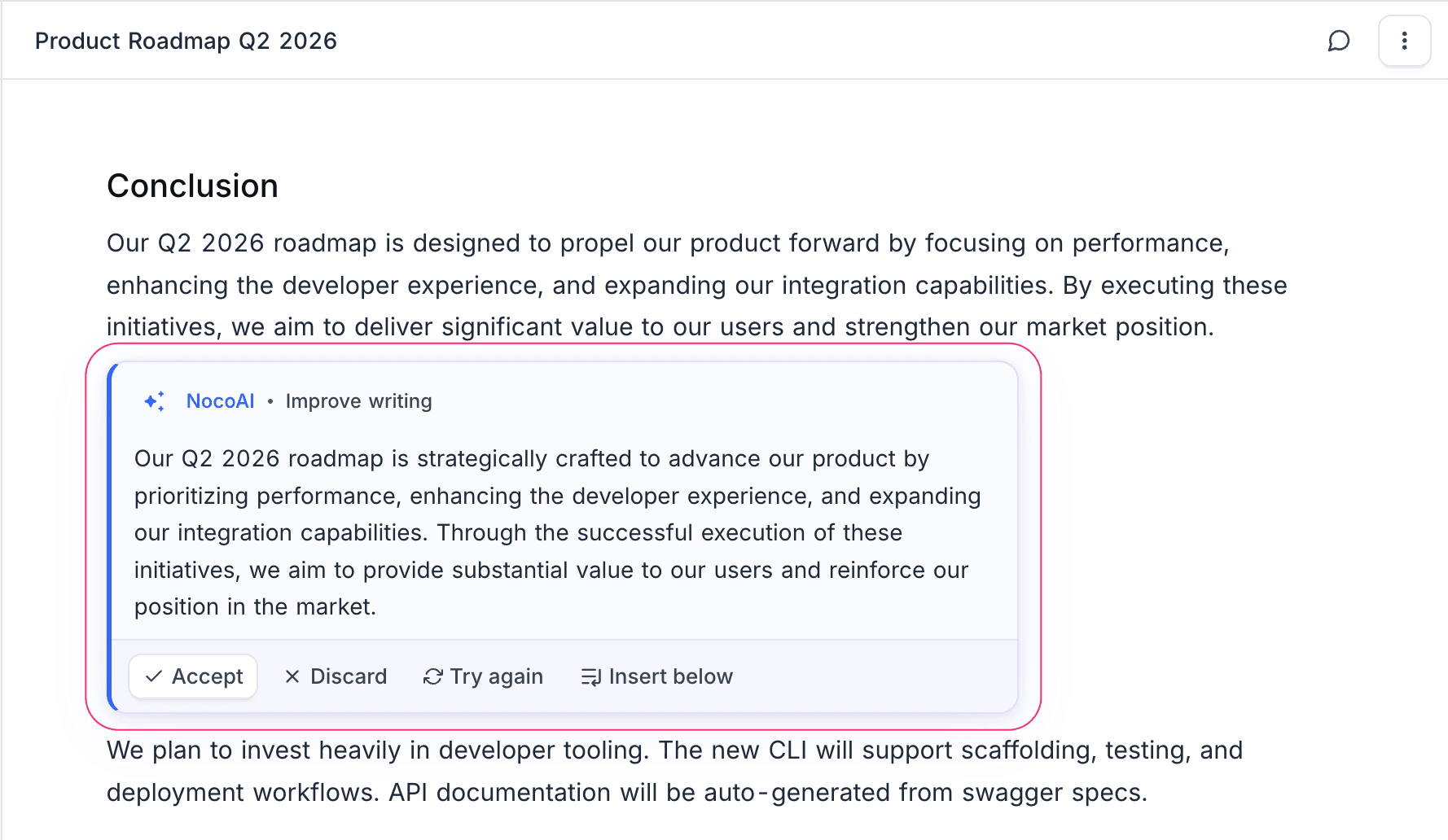Click inside the AI-generated suggestion text
This screenshot has width=1448, height=840.
[x=554, y=532]
